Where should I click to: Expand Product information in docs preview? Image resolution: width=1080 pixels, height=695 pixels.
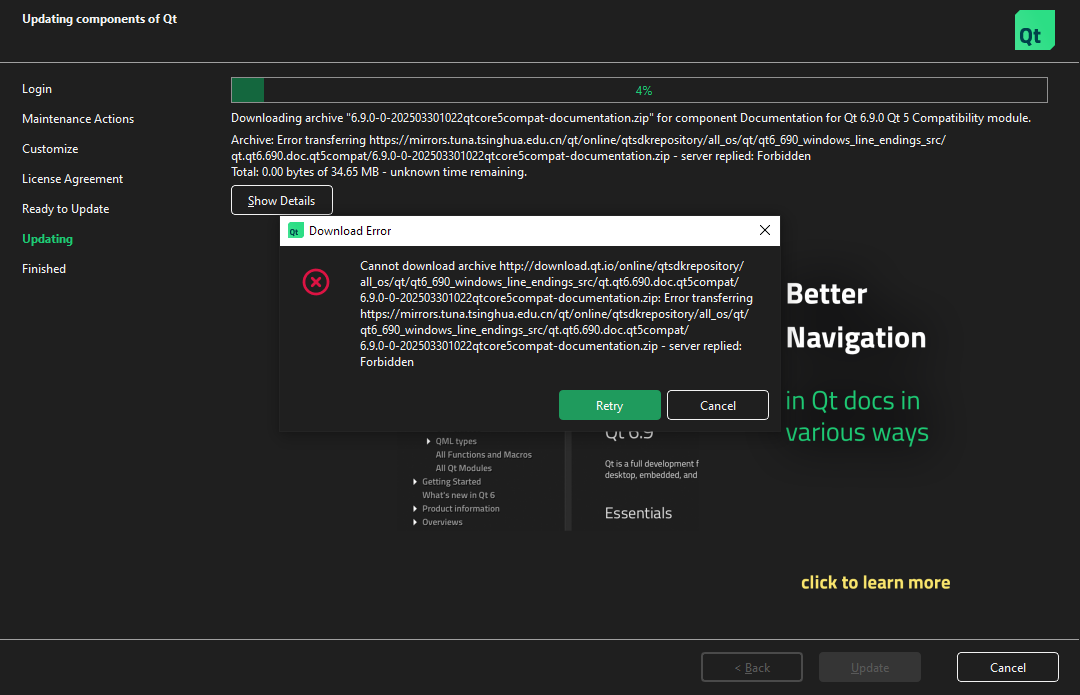(415, 509)
